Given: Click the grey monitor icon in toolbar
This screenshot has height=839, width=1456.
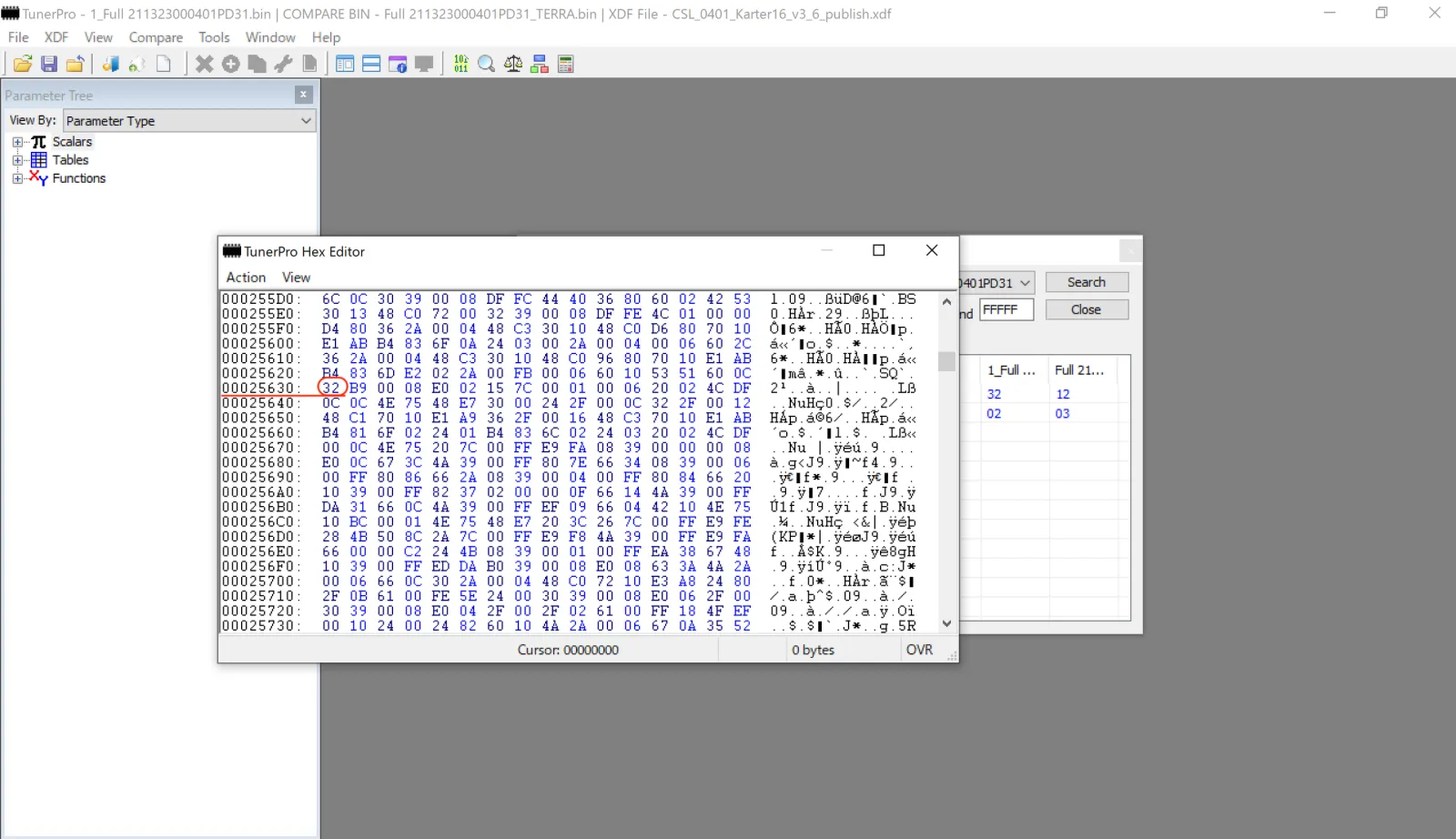Looking at the screenshot, I should (424, 64).
